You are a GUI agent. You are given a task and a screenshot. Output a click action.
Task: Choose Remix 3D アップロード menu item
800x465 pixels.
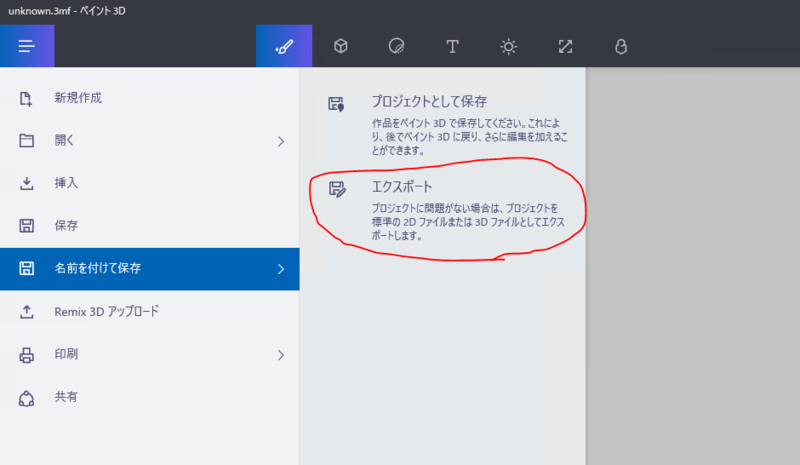coord(149,311)
